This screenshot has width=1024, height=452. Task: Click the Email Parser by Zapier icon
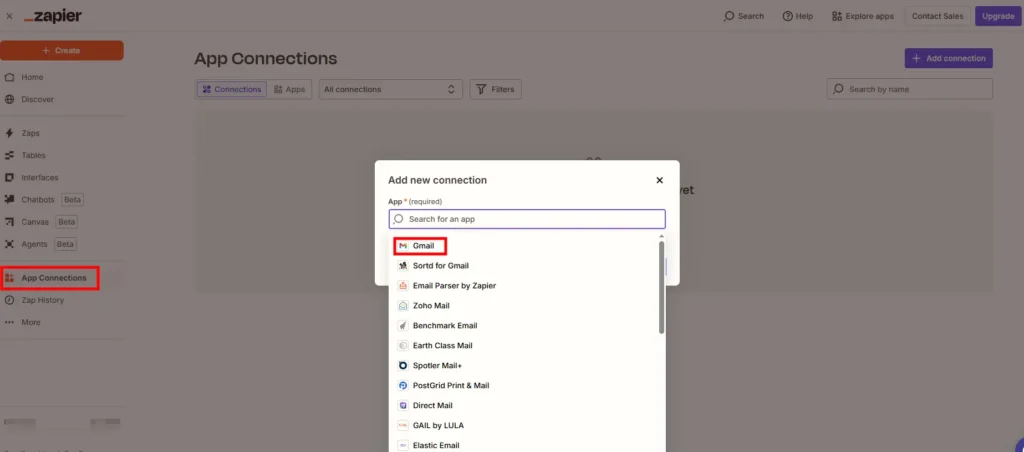403,286
